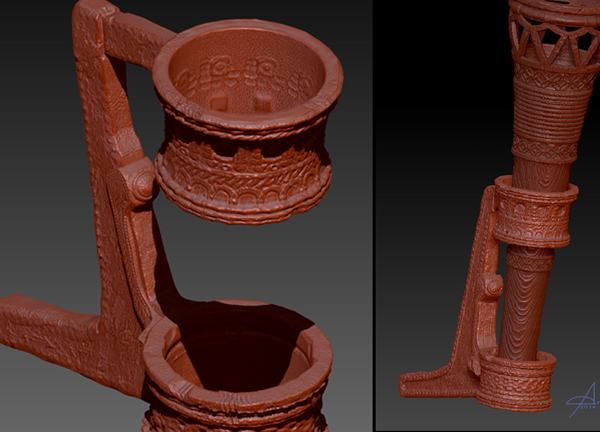Click the artist signature watermark logo
The height and width of the screenshot is (432, 600).
click(578, 402)
